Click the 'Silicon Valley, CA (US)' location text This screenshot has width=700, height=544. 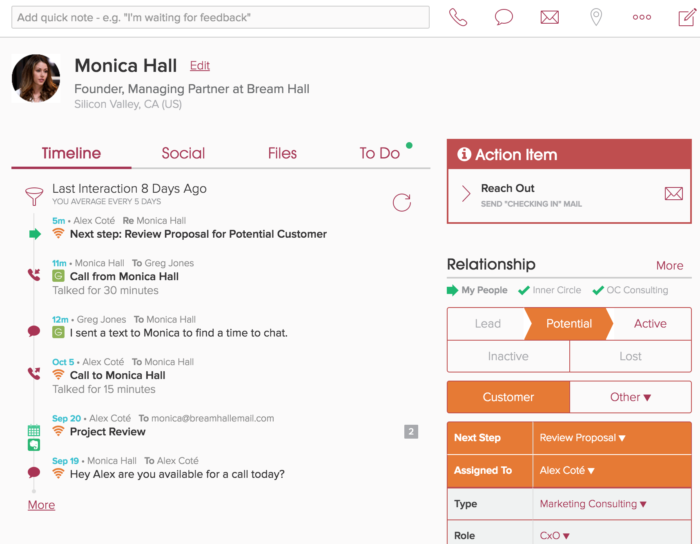[128, 104]
